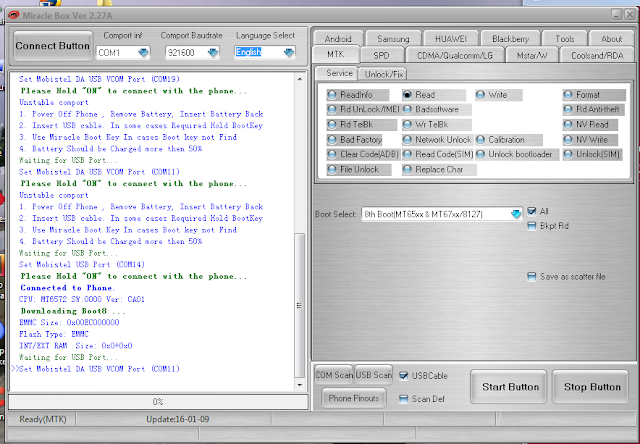The width and height of the screenshot is (640, 444).
Task: Switch to the Unlock/Fix sub-tab
Action: pyautogui.click(x=383, y=74)
